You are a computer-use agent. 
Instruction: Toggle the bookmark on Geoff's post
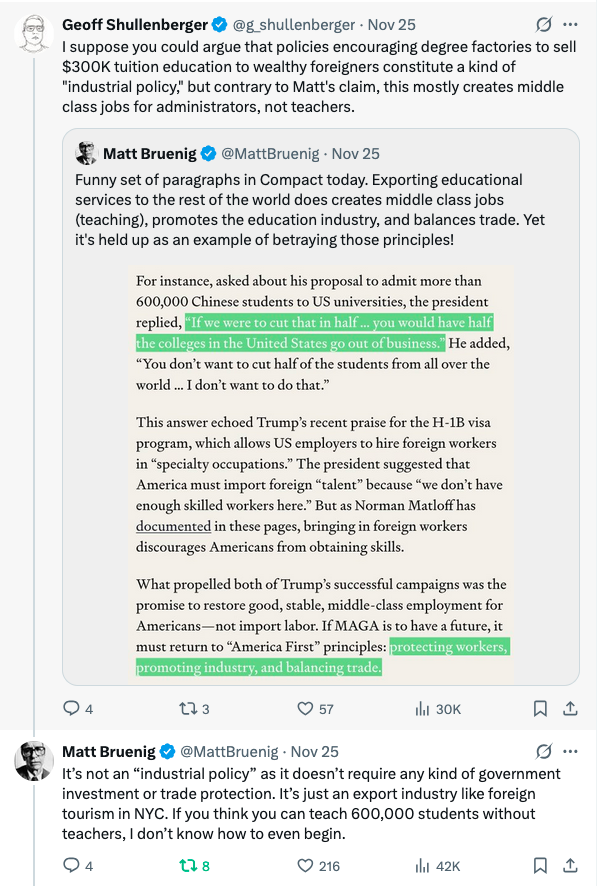click(x=540, y=708)
